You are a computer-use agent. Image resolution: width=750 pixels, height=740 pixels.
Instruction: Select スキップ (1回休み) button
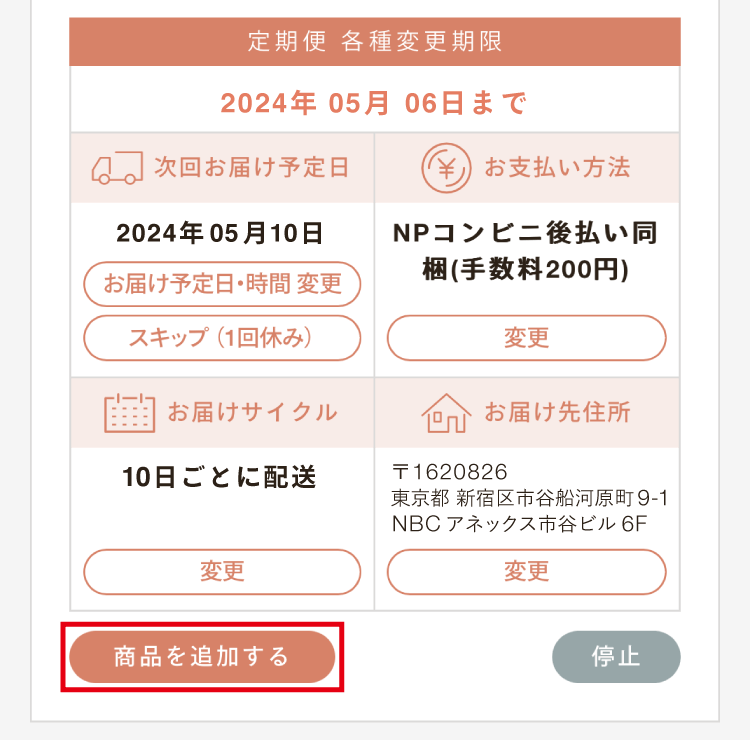click(x=222, y=338)
